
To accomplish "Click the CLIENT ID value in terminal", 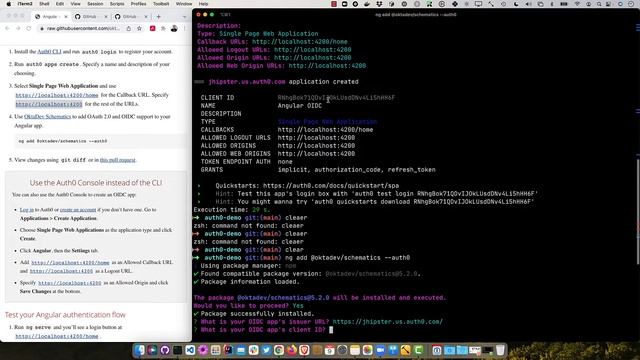I will pos(336,98).
